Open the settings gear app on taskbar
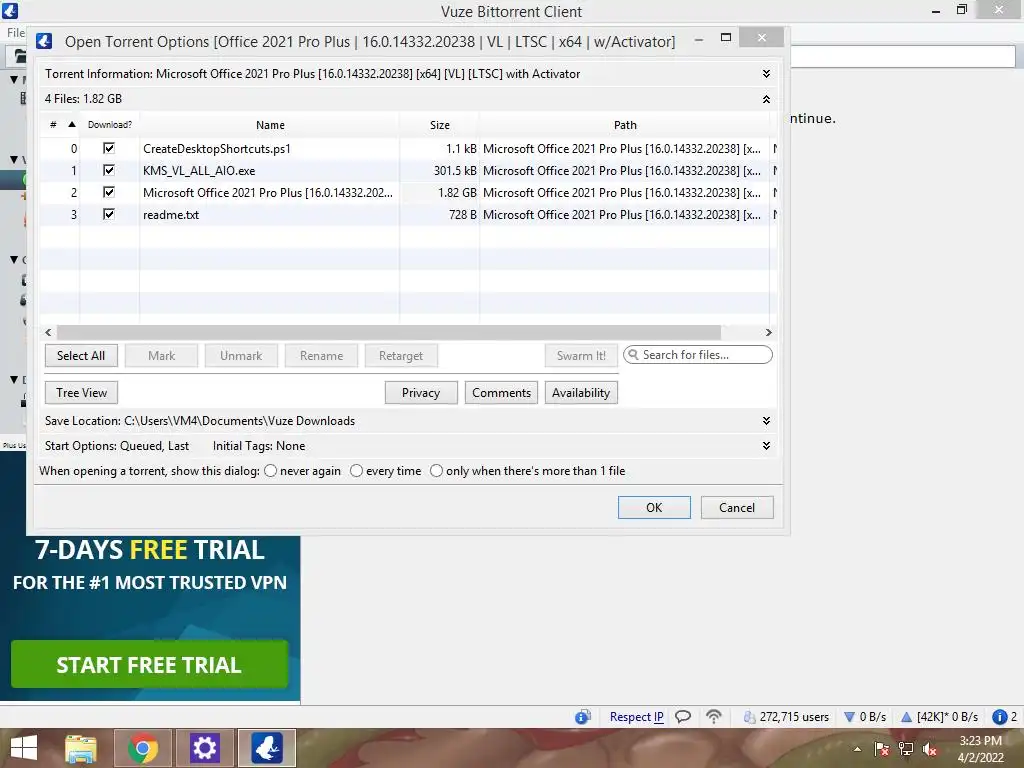Screen dimensions: 1024x768 [204, 748]
